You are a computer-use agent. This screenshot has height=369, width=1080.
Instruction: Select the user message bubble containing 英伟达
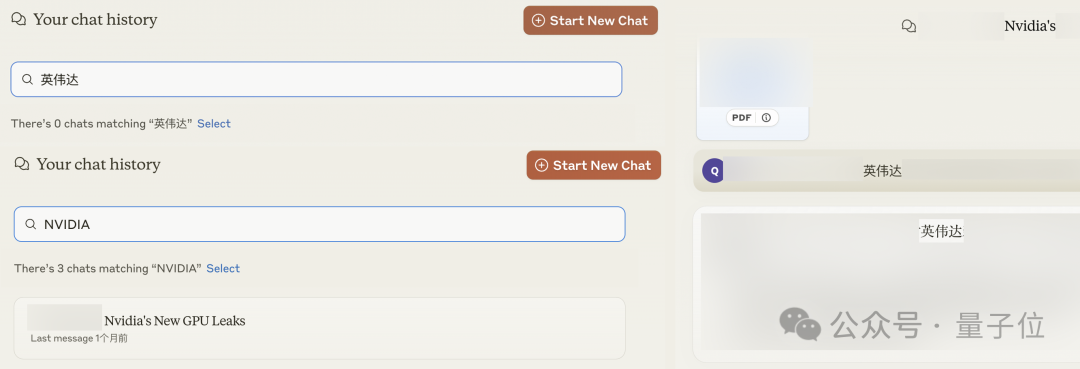tap(886, 171)
